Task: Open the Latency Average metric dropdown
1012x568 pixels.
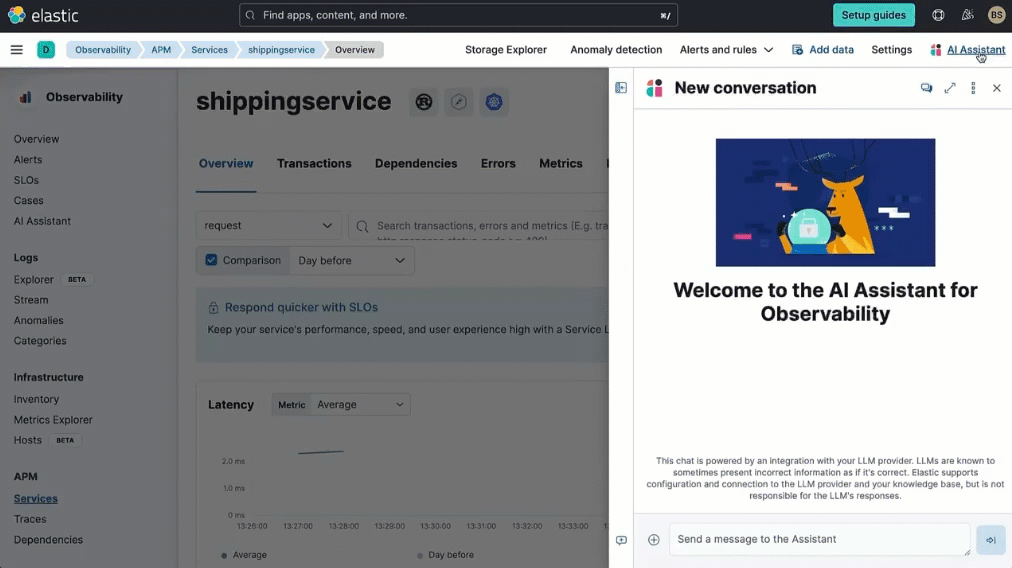Action: coord(359,405)
